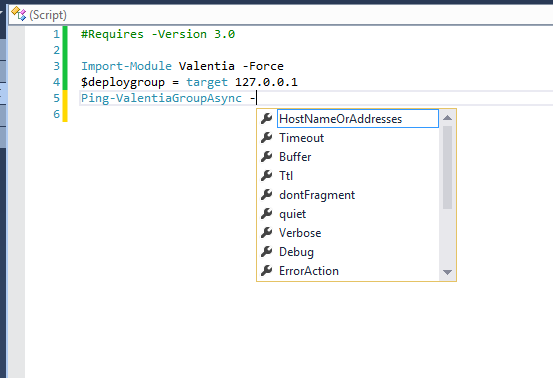Click the $deploygroup variable
Image resolution: width=553 pixels, height=378 pixels.
click(123, 83)
